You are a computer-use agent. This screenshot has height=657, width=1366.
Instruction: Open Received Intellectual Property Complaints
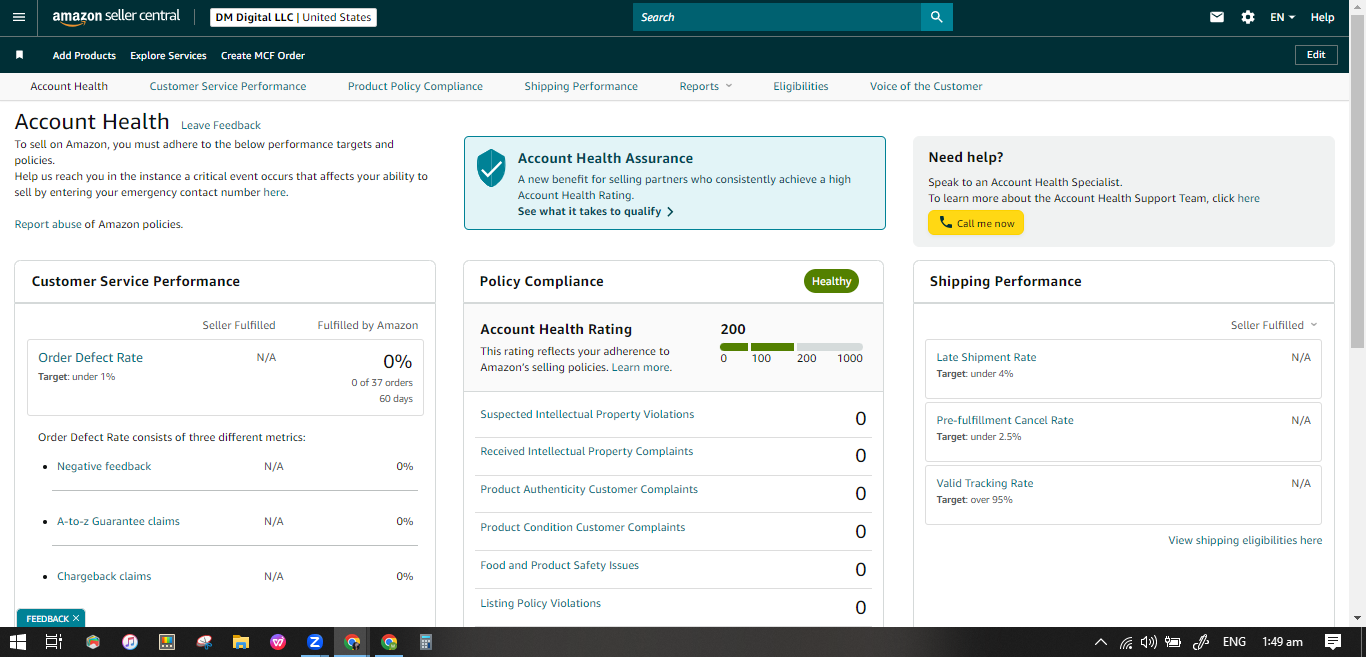pos(587,451)
